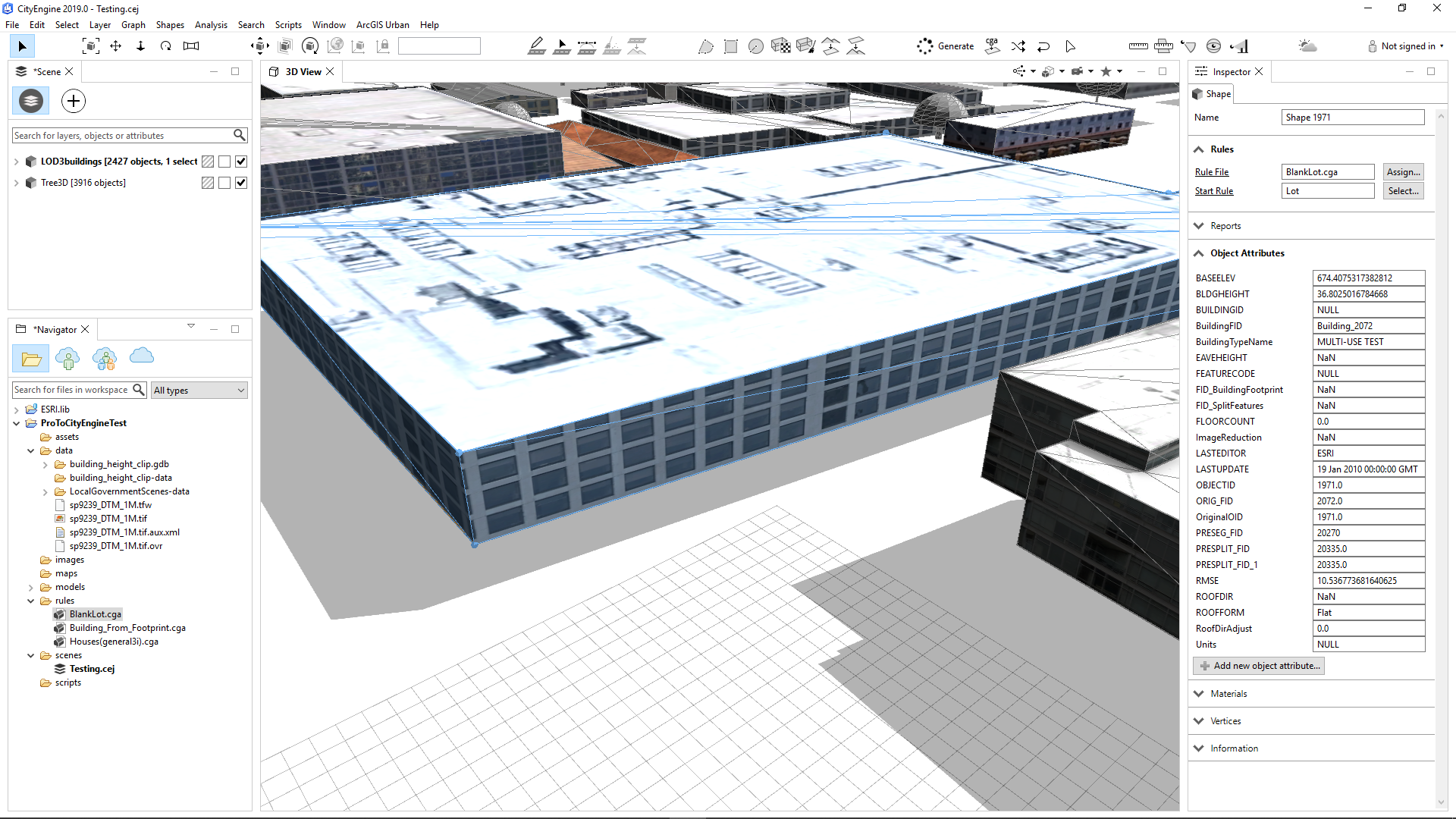The height and width of the screenshot is (819, 1456).
Task: Click the Generate button
Action: (946, 46)
